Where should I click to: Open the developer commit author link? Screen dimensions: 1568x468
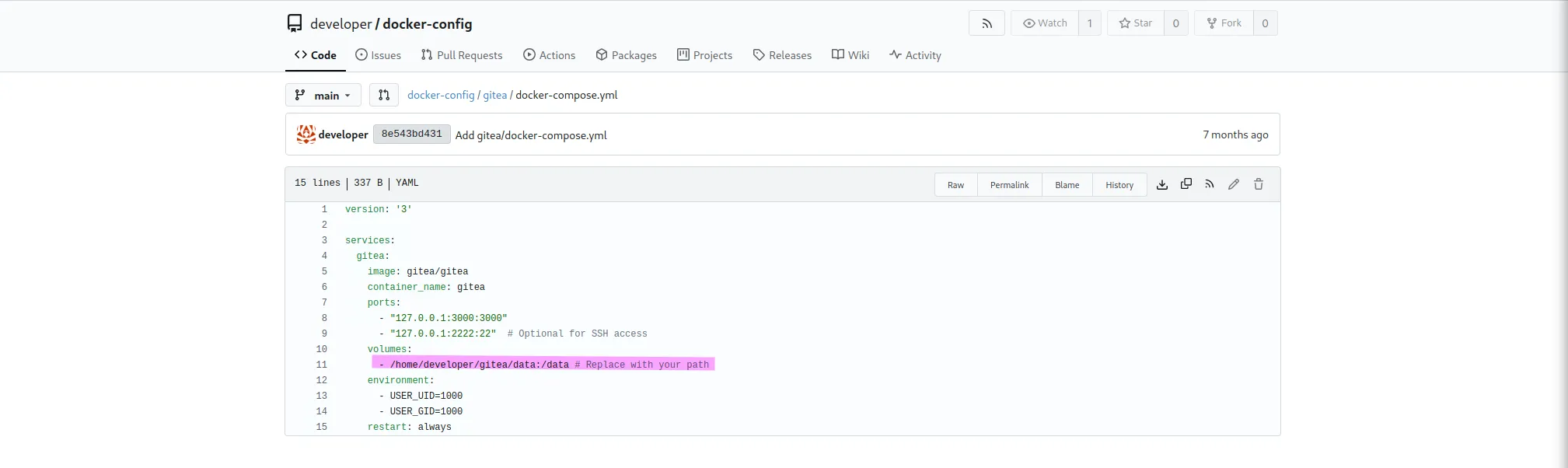[x=343, y=134]
